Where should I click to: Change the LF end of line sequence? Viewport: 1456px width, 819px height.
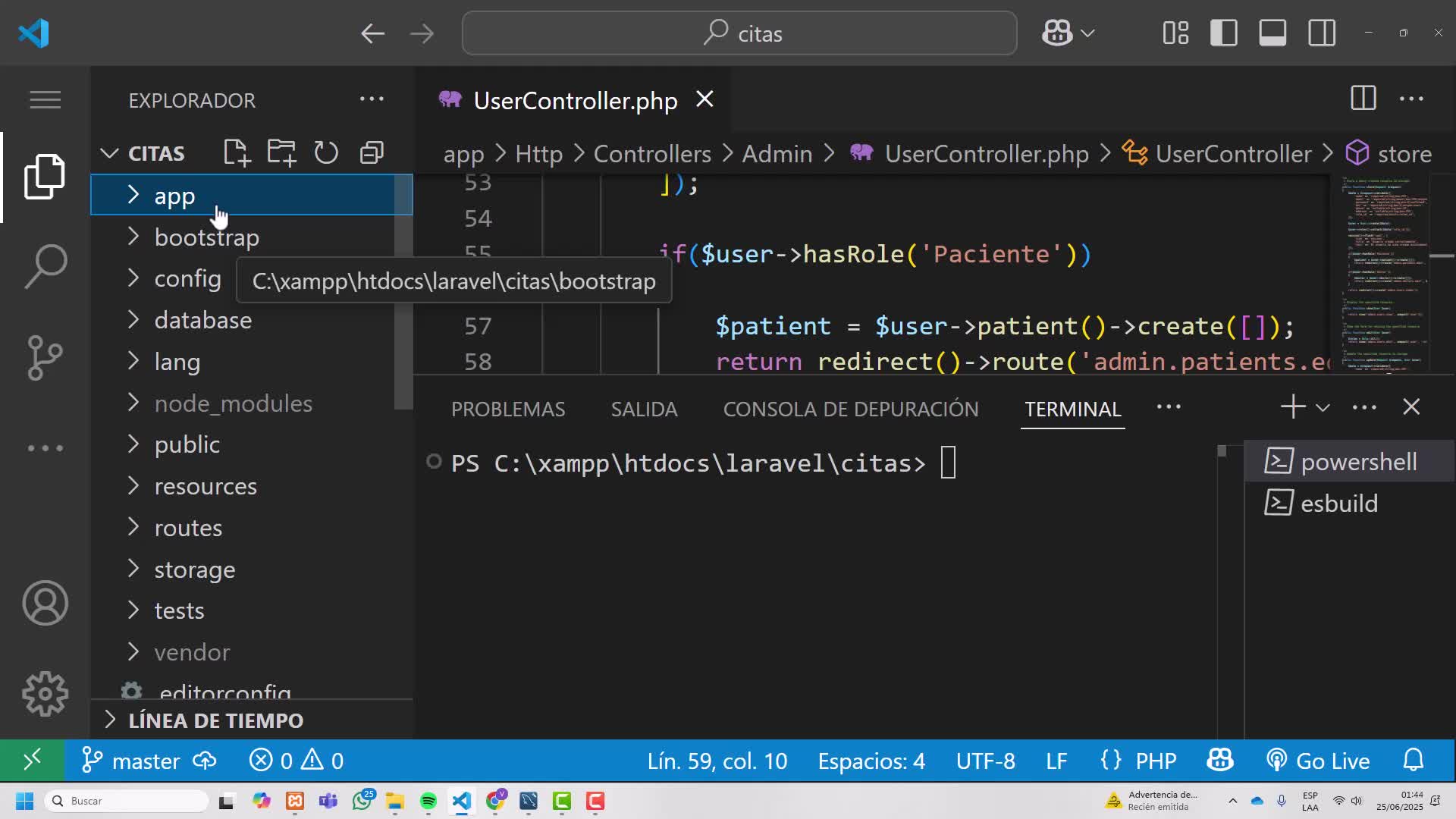1056,760
